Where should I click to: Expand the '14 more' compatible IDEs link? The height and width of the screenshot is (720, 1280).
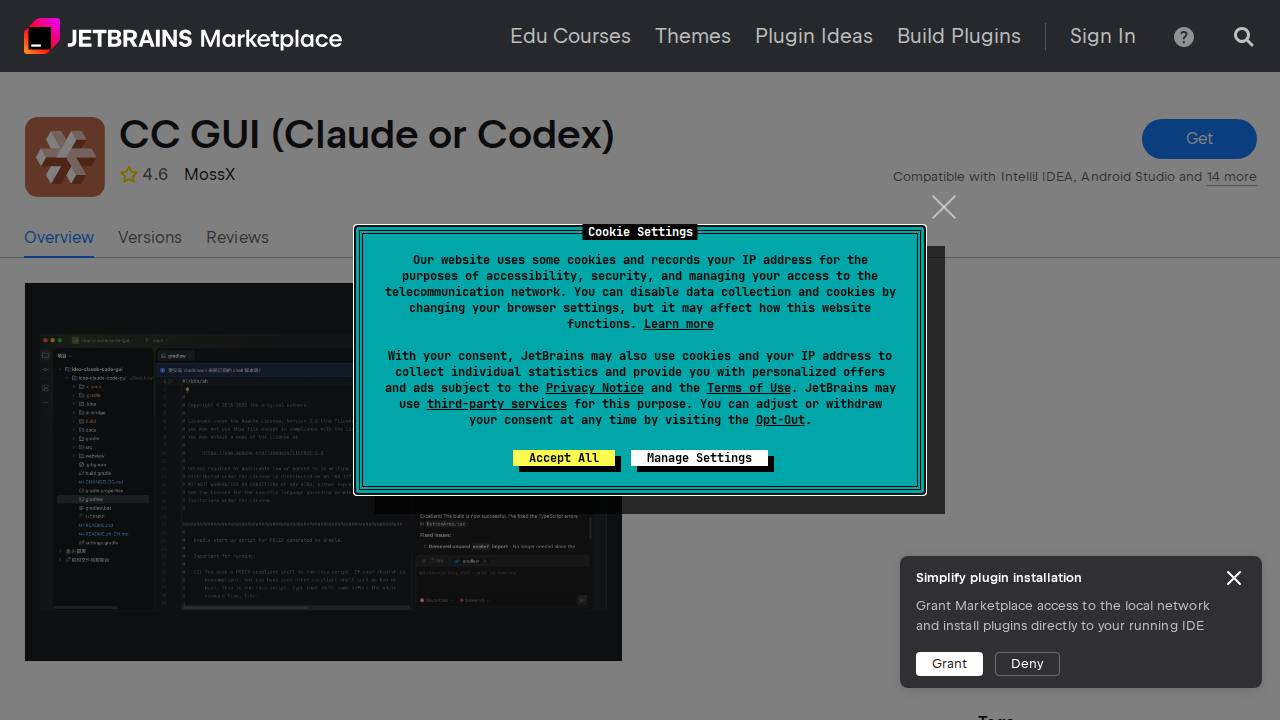click(1231, 177)
